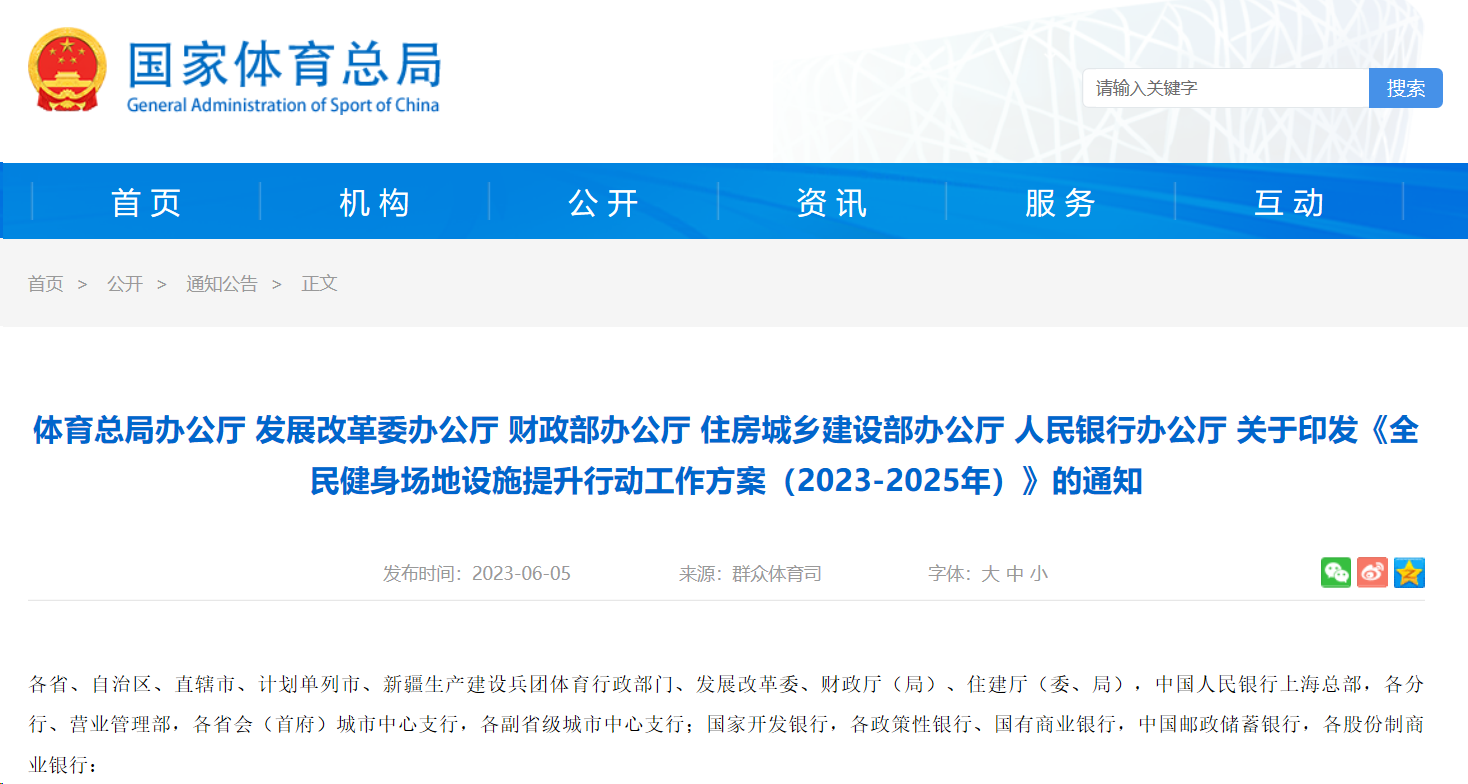This screenshot has height=784, width=1468.
Task: Click publish date 2023-06-05
Action: point(521,574)
